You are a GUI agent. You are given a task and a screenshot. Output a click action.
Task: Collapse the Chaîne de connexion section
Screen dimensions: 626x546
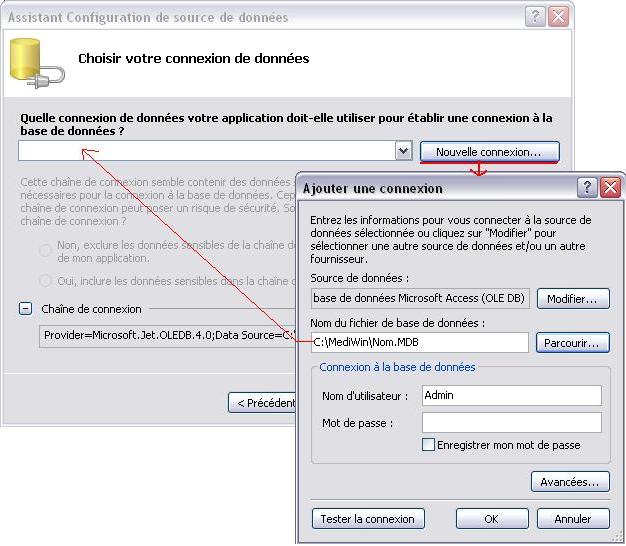coord(26,309)
